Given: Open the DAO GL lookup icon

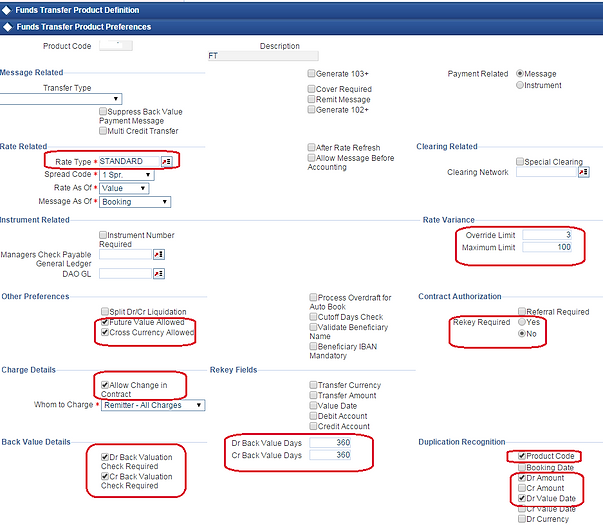Looking at the screenshot, I should 159,273.
